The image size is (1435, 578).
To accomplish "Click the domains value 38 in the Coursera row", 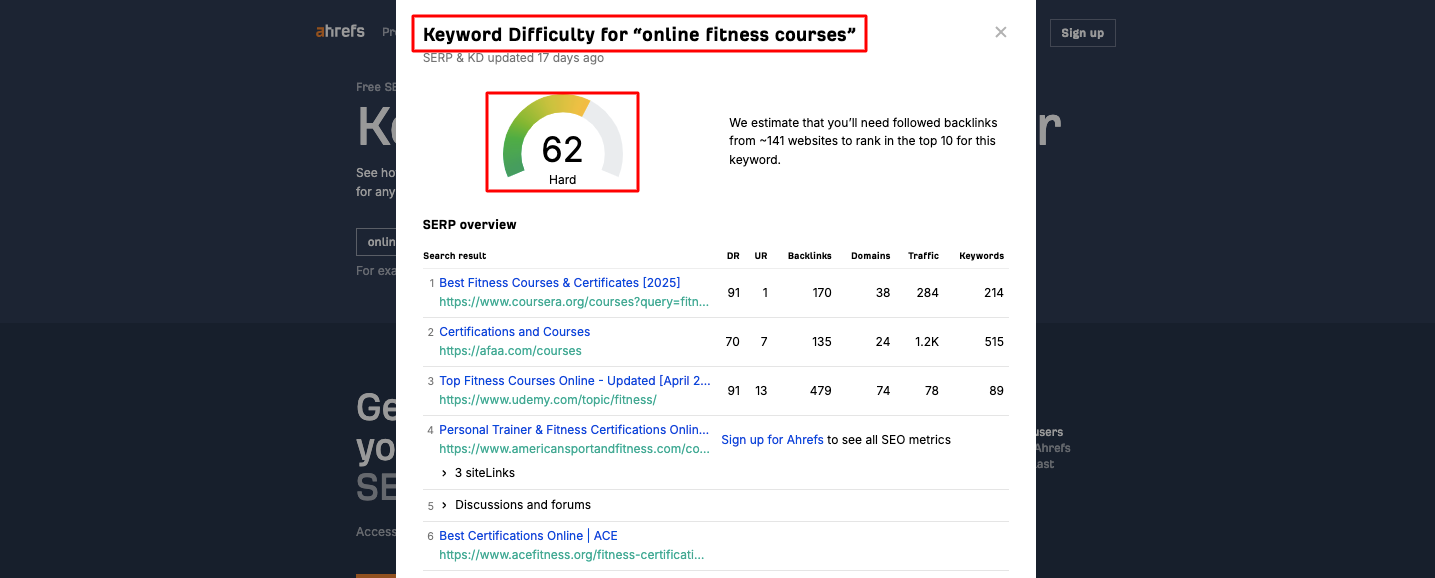I will coord(883,293).
